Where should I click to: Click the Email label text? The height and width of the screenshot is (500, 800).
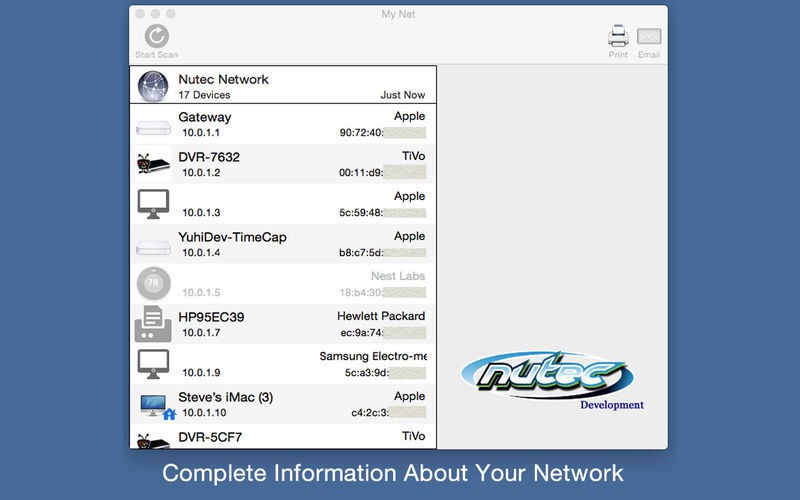(649, 55)
